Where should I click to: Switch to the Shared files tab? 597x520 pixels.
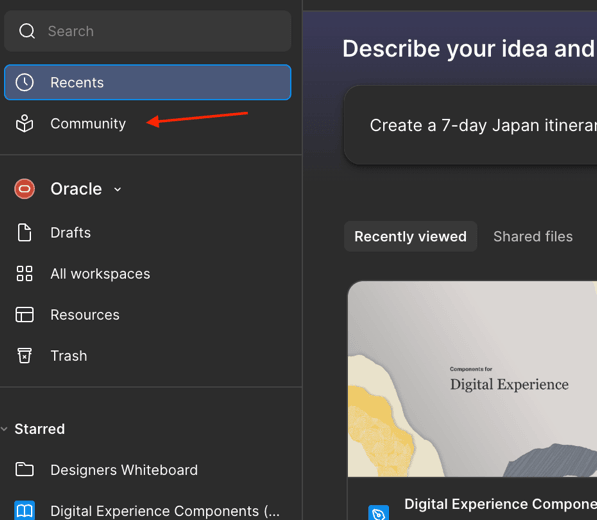(533, 236)
